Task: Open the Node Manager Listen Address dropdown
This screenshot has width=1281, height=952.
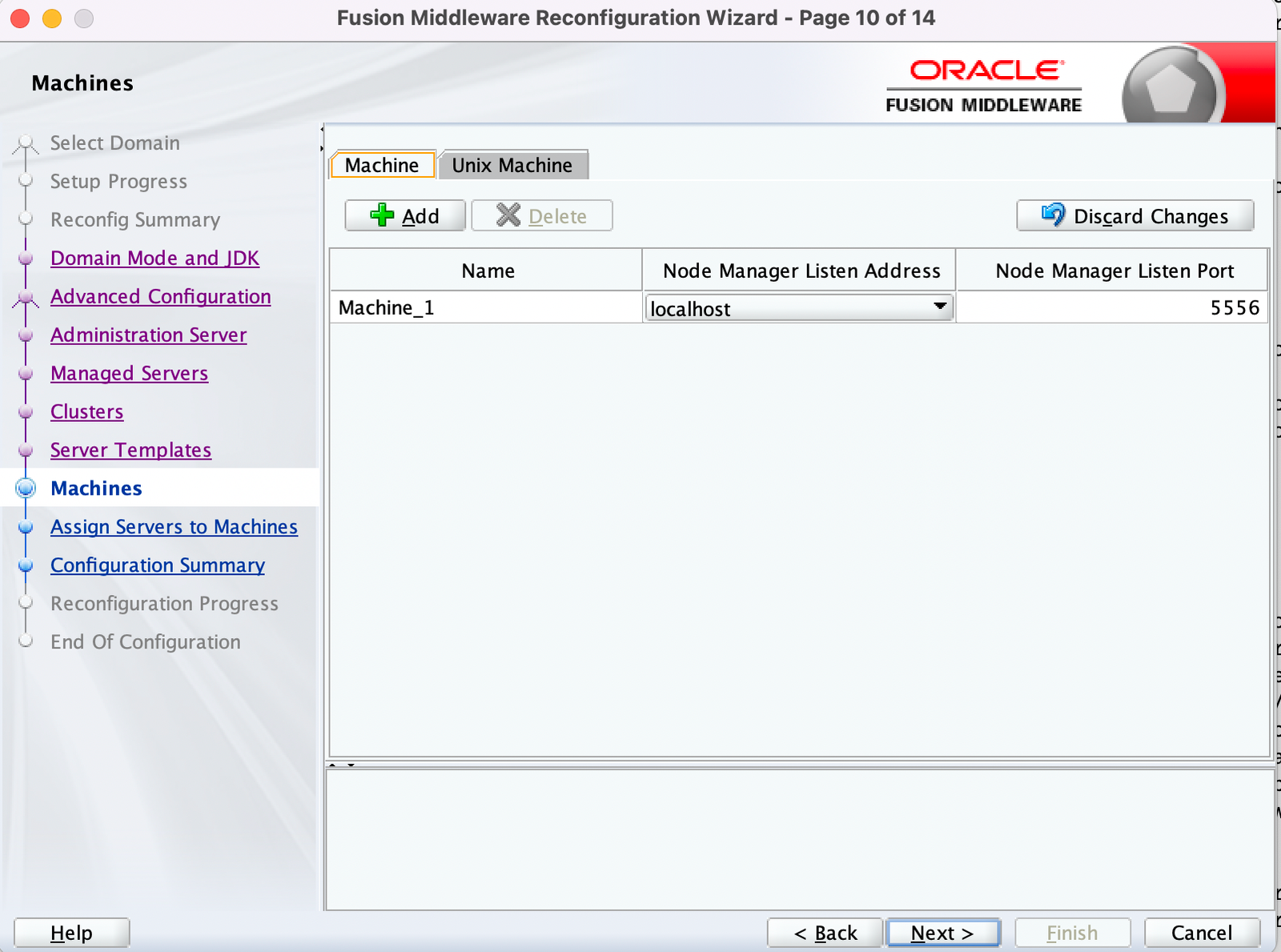Action: (940, 307)
